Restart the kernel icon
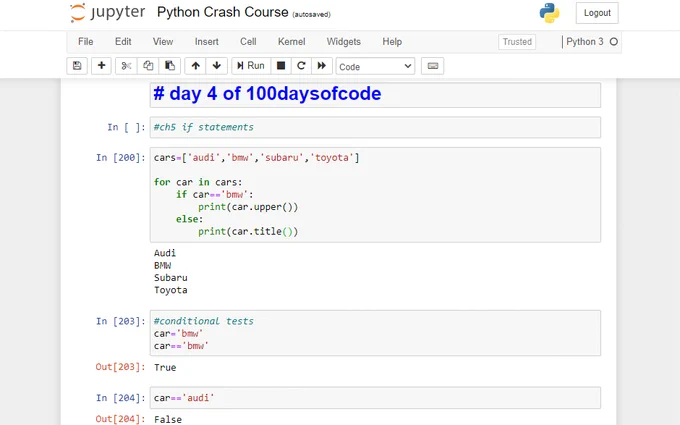Viewport: 680px width, 425px height. [x=301, y=66]
